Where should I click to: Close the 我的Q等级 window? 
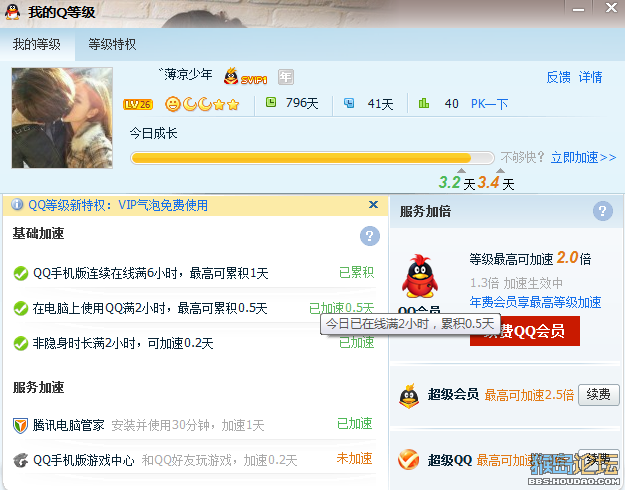pos(611,8)
